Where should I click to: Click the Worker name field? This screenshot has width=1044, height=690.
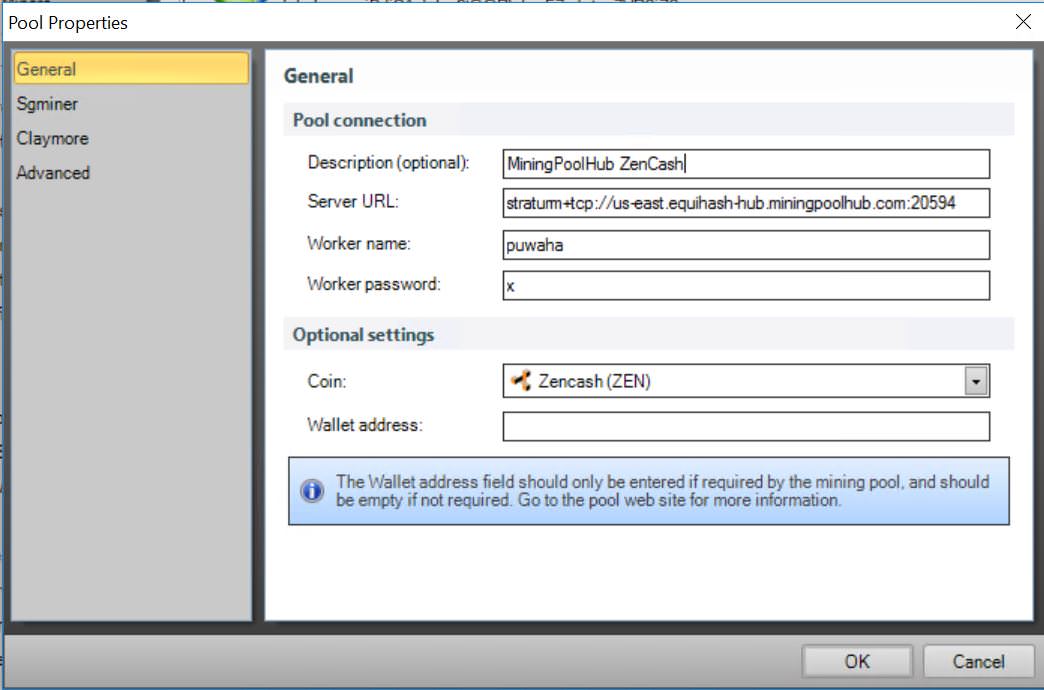[x=746, y=245]
